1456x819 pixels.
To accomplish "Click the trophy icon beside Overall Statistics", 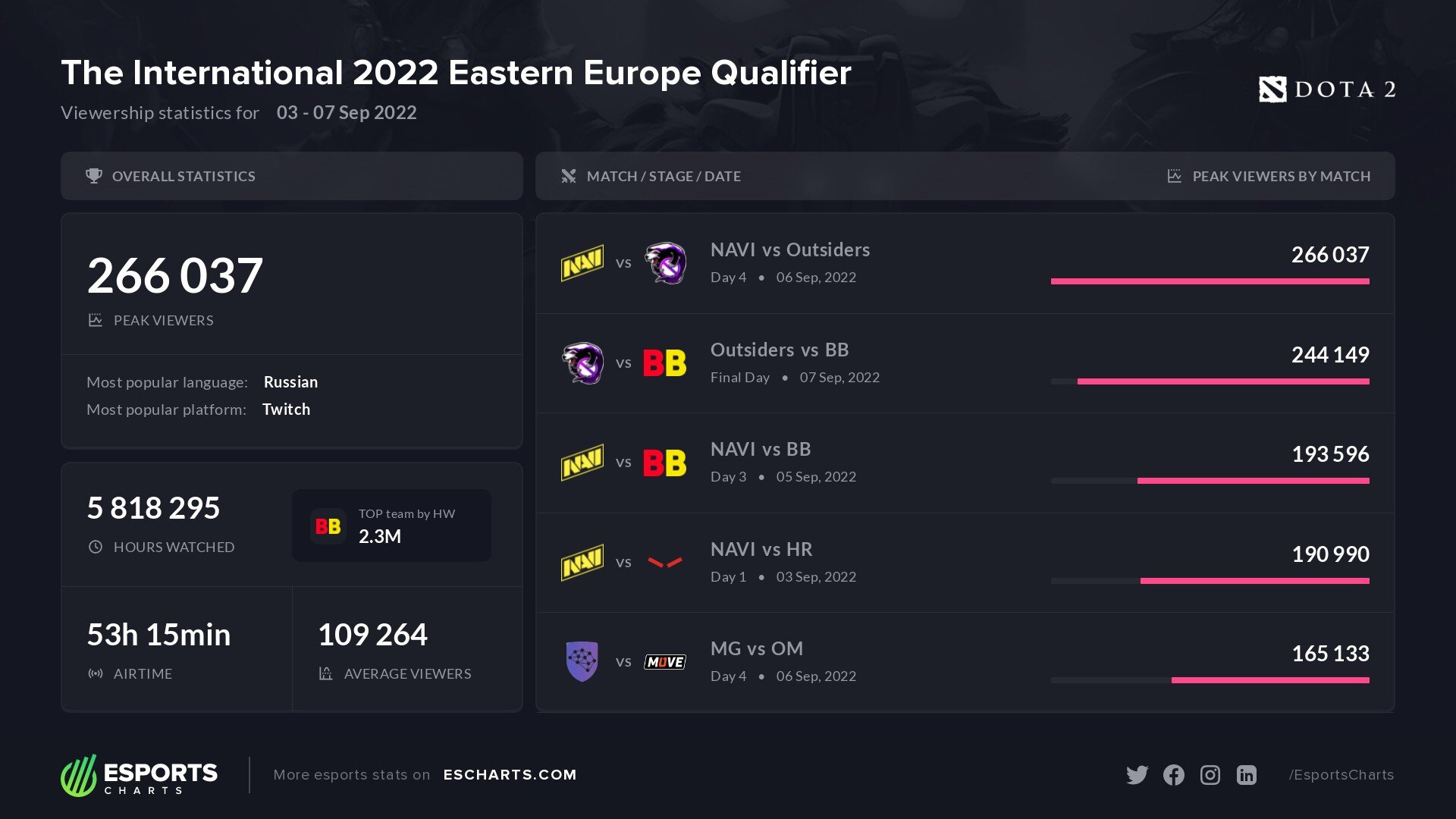I will 94,176.
